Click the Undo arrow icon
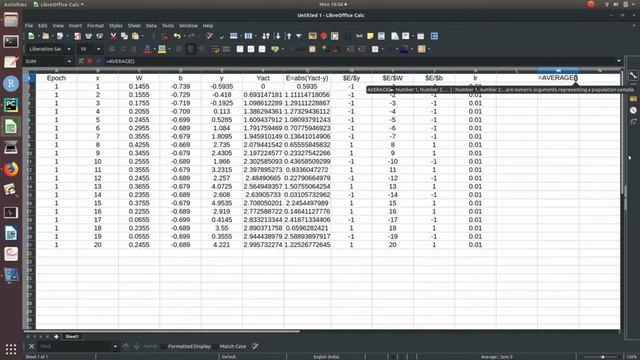The image size is (640, 360). [177, 36]
